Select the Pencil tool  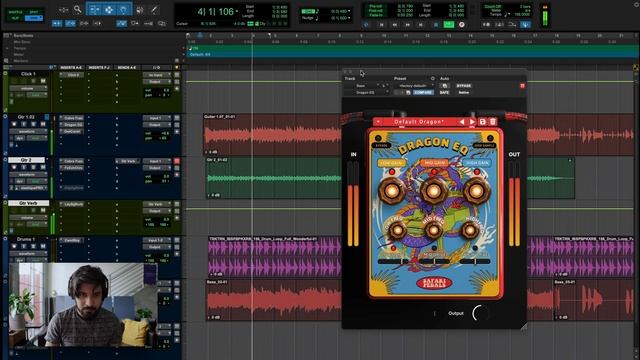[154, 9]
